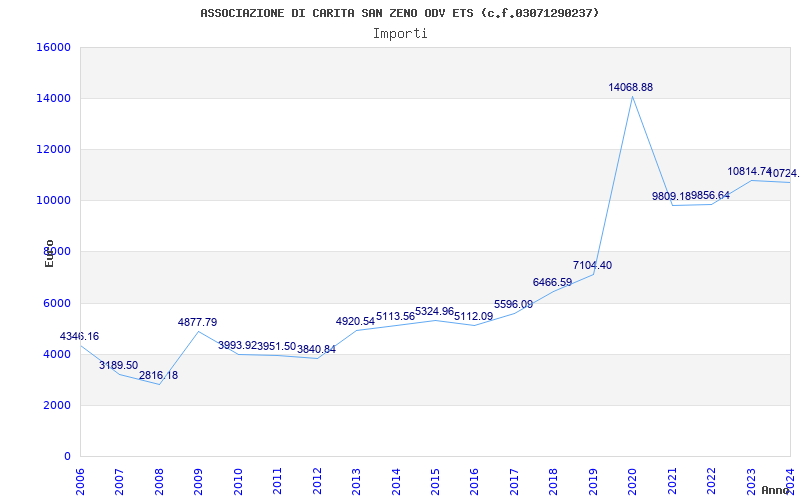
Task: Click data label 5324.96
Action: 435,311
